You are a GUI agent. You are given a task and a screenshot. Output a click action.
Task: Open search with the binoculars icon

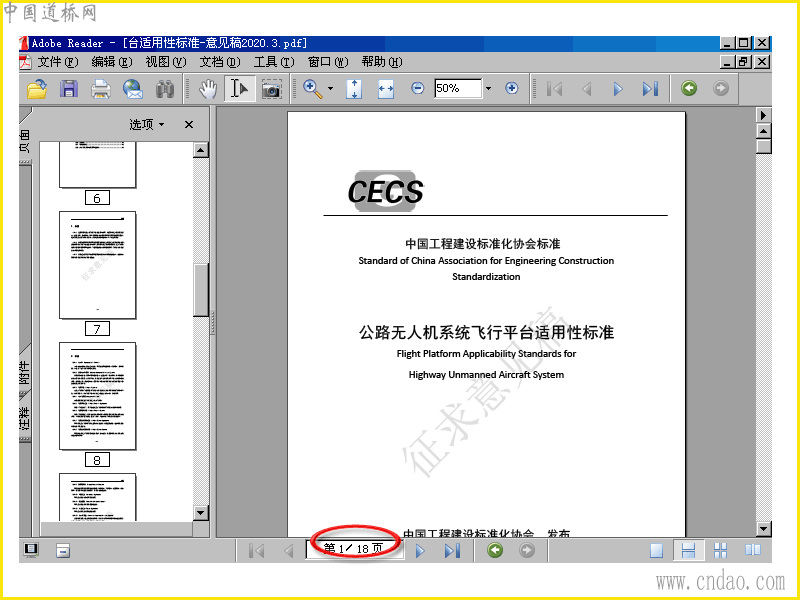(165, 89)
